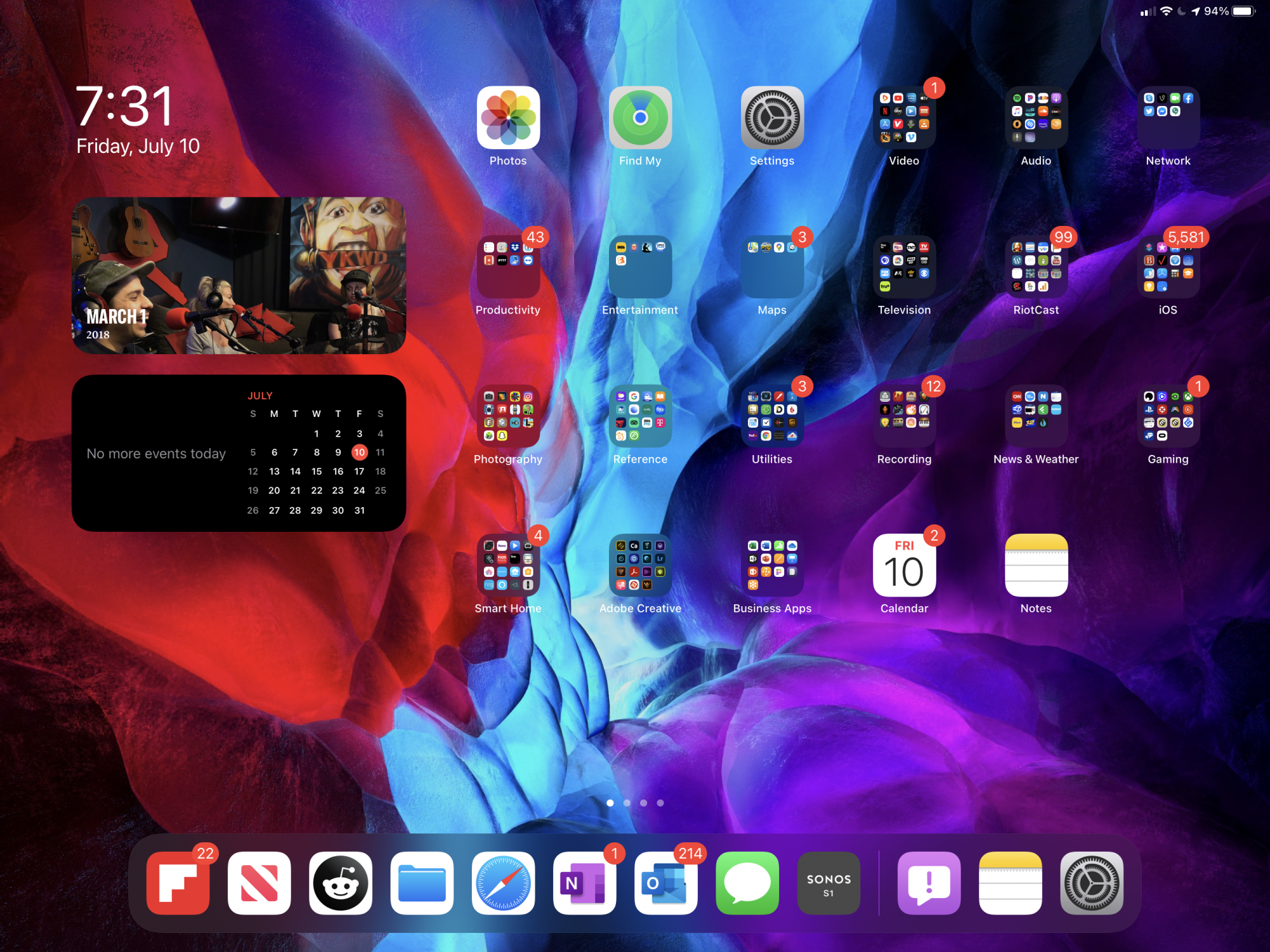Open the Apple News dock icon
The height and width of the screenshot is (952, 1270).
pyautogui.click(x=259, y=883)
